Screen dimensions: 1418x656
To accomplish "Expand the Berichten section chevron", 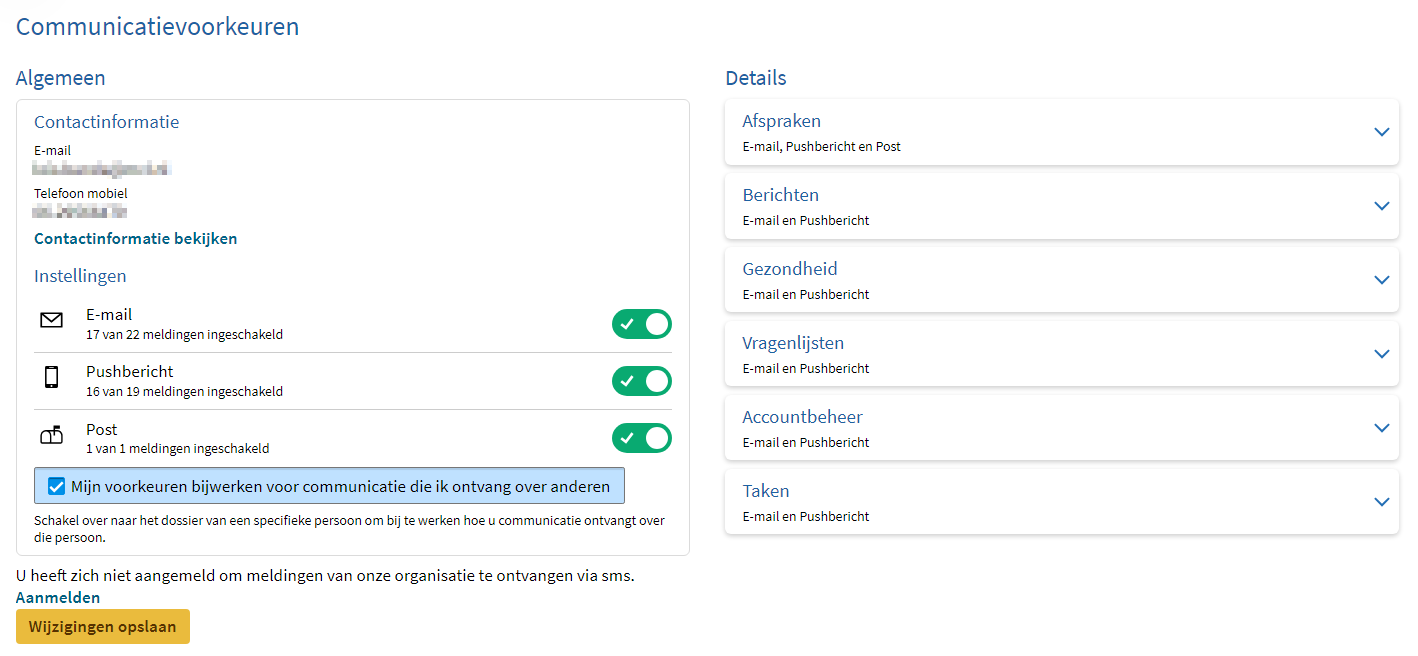I will [1381, 206].
